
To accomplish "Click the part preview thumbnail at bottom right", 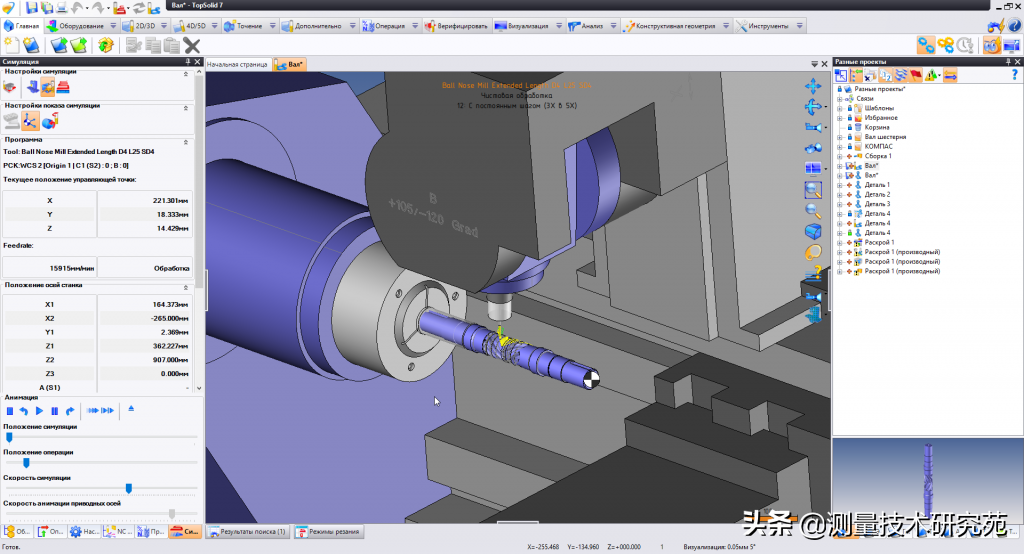I will point(928,480).
